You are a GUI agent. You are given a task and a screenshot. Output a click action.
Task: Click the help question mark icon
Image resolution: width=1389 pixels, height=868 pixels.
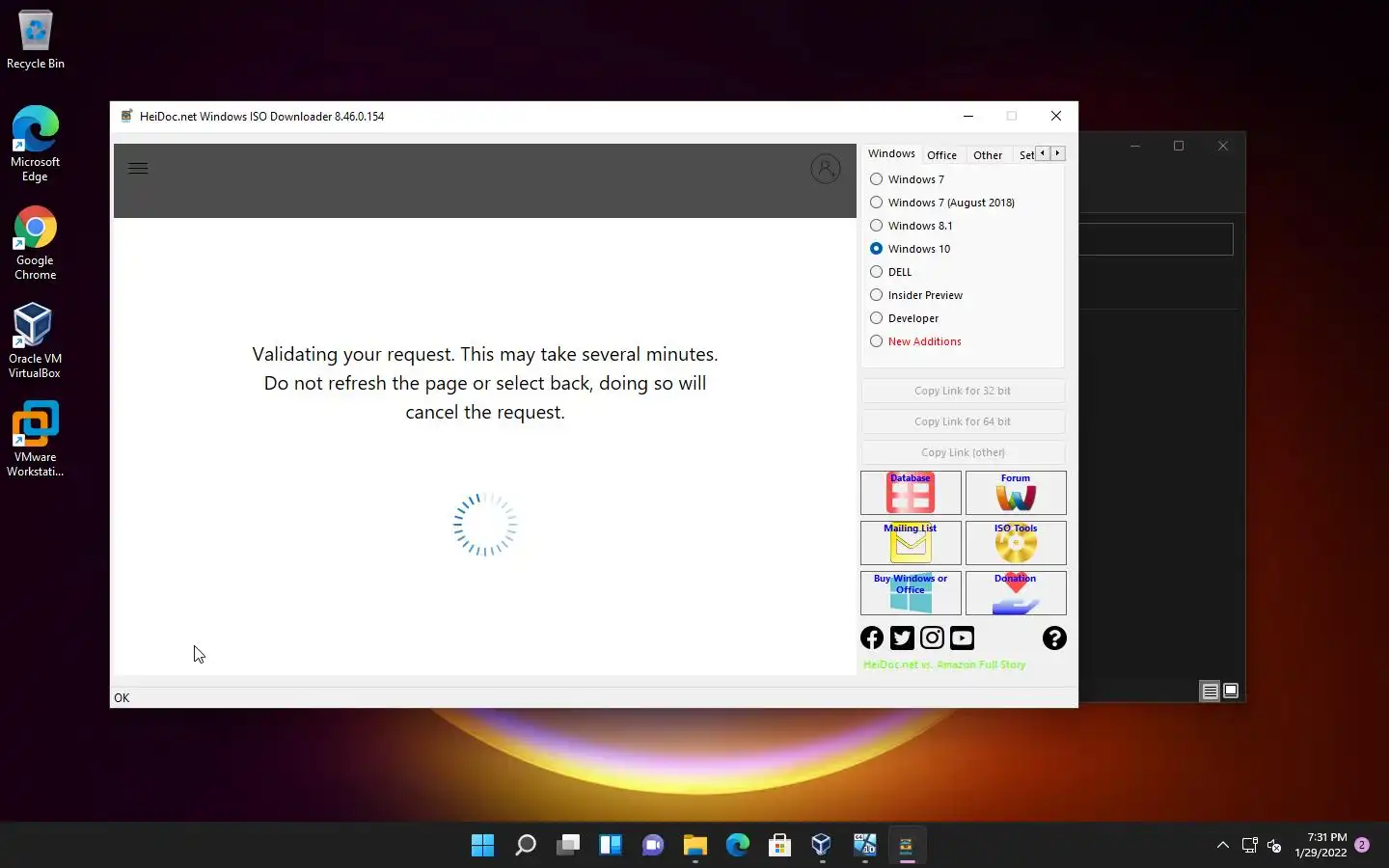point(1054,637)
